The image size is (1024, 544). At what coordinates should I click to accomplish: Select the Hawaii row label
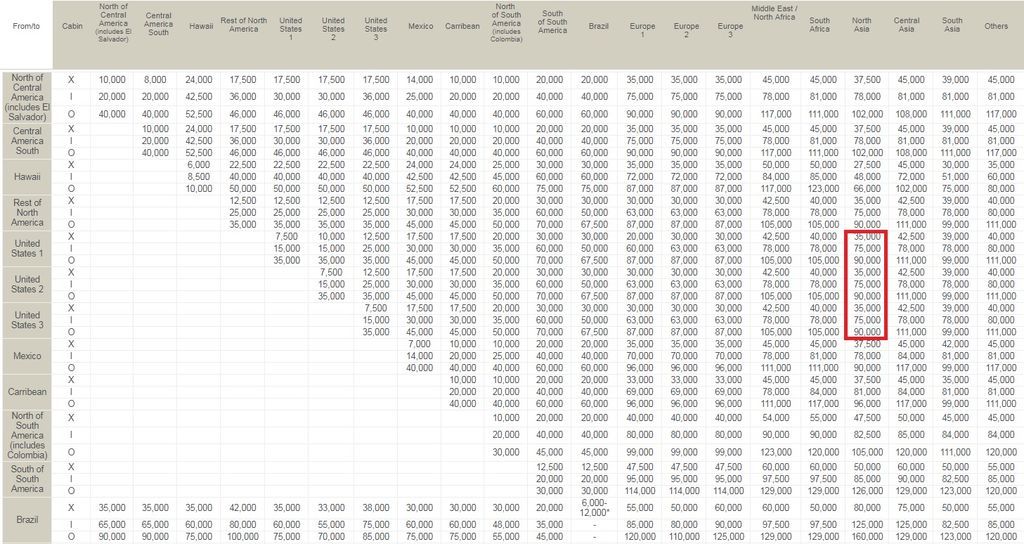point(27,176)
